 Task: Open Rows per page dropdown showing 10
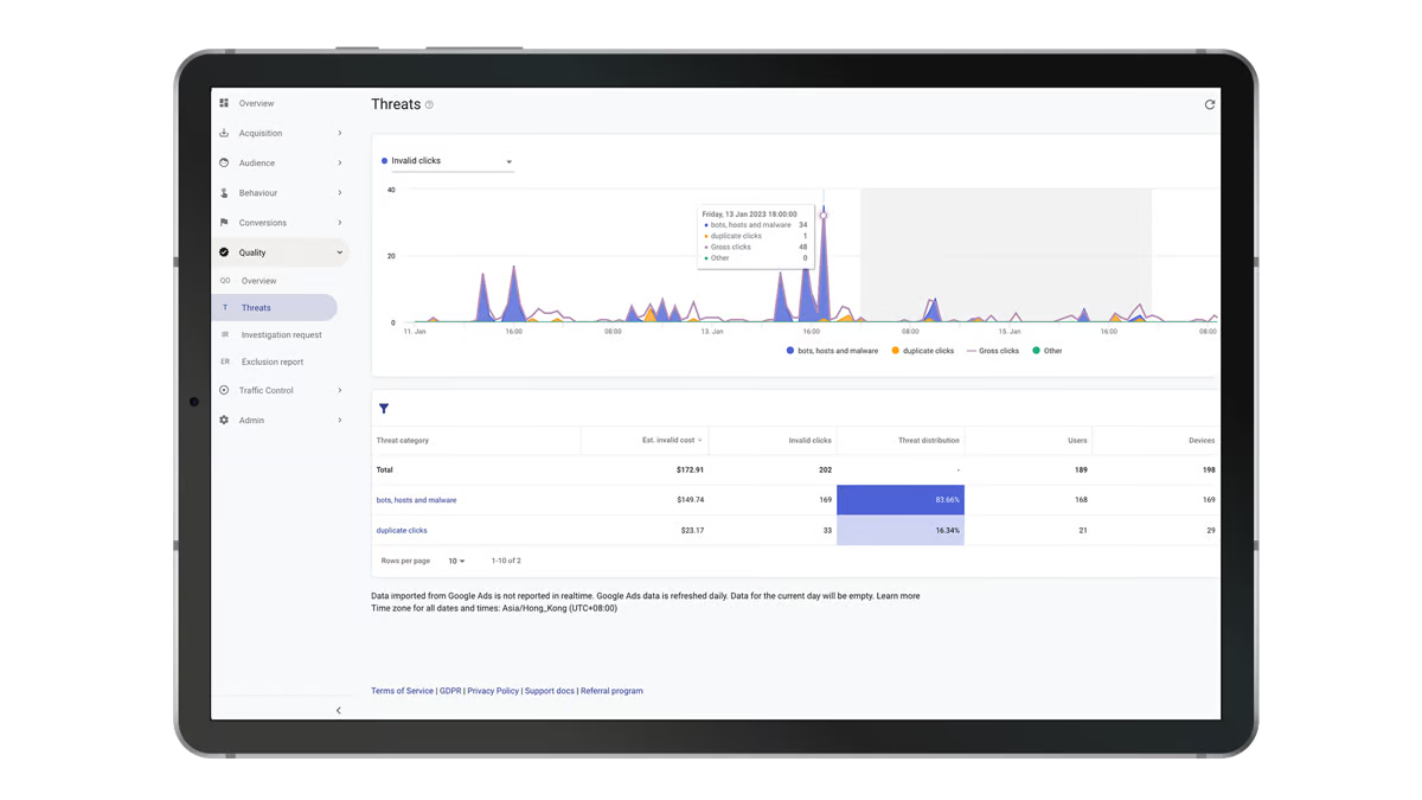tap(456, 561)
